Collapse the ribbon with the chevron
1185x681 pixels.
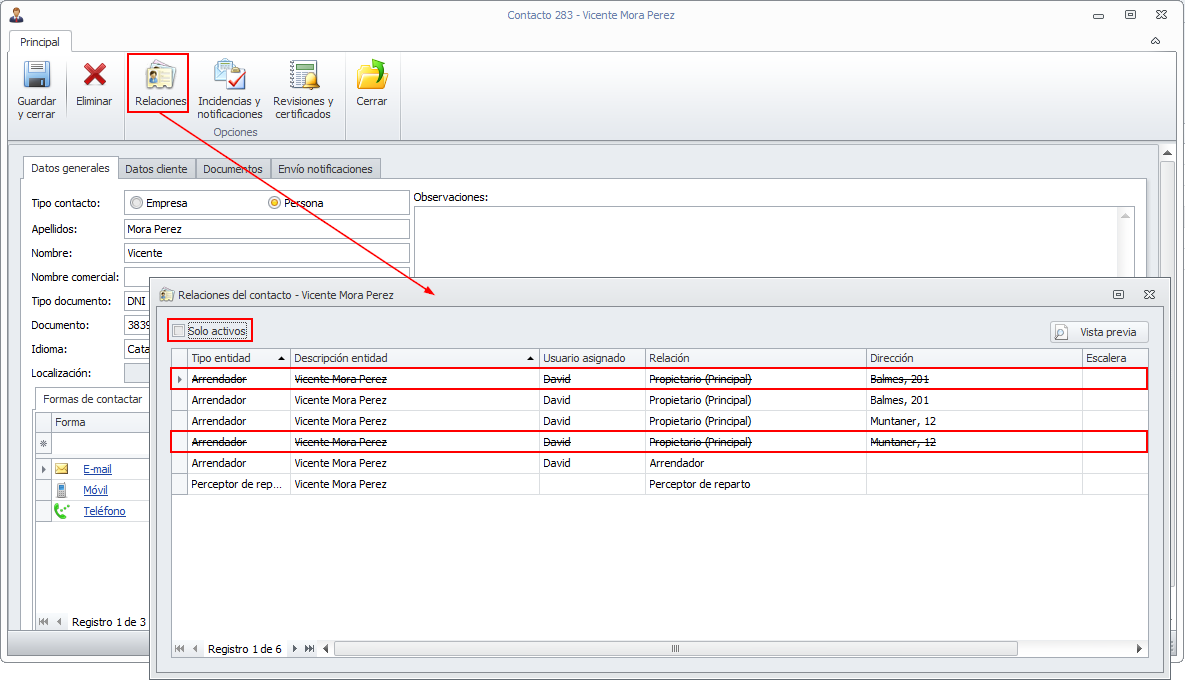[x=1155, y=42]
